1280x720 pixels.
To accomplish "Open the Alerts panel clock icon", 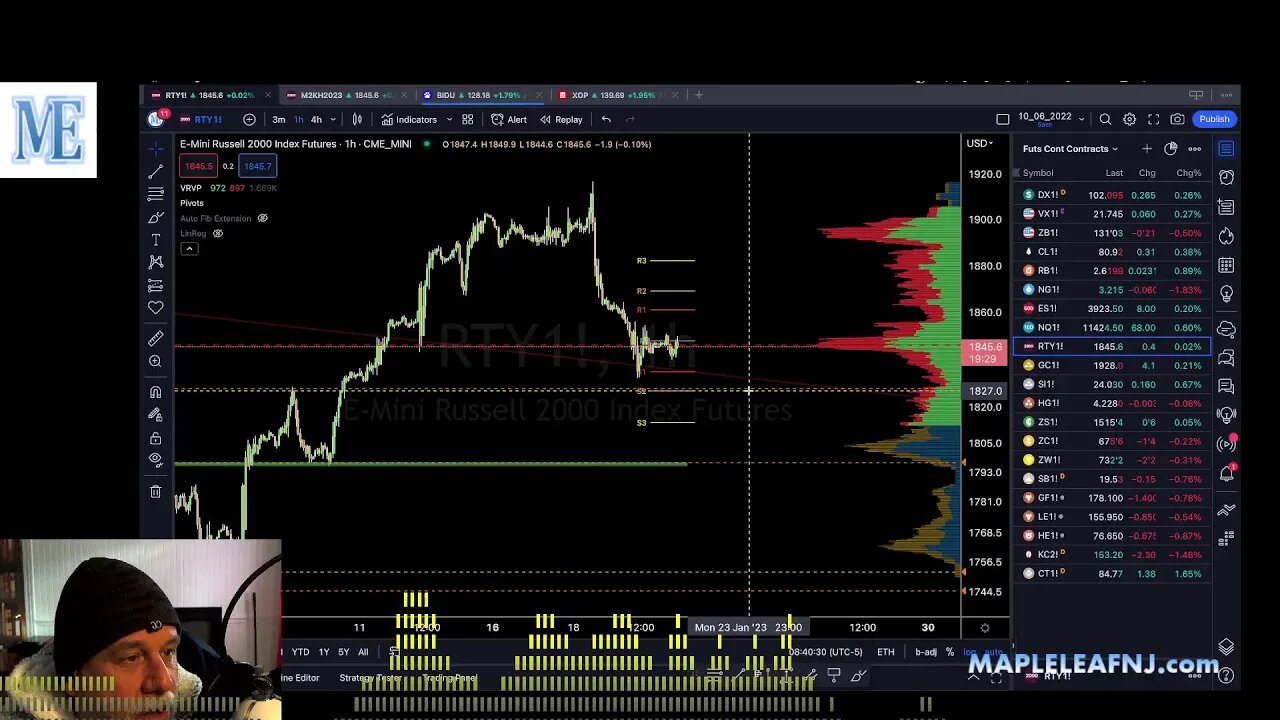I will coord(1226,178).
